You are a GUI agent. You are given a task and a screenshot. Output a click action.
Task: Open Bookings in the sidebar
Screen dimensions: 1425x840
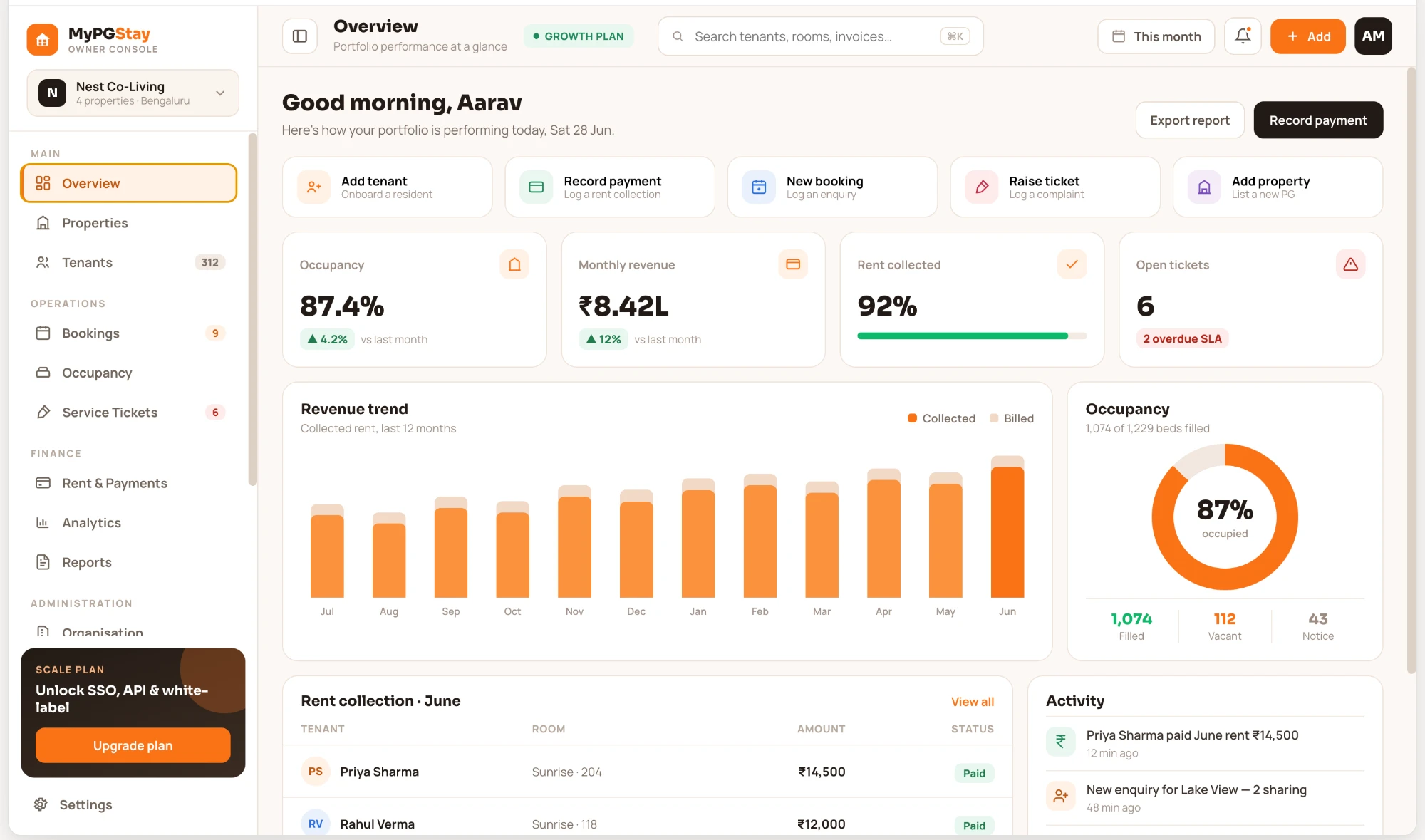[x=128, y=333]
